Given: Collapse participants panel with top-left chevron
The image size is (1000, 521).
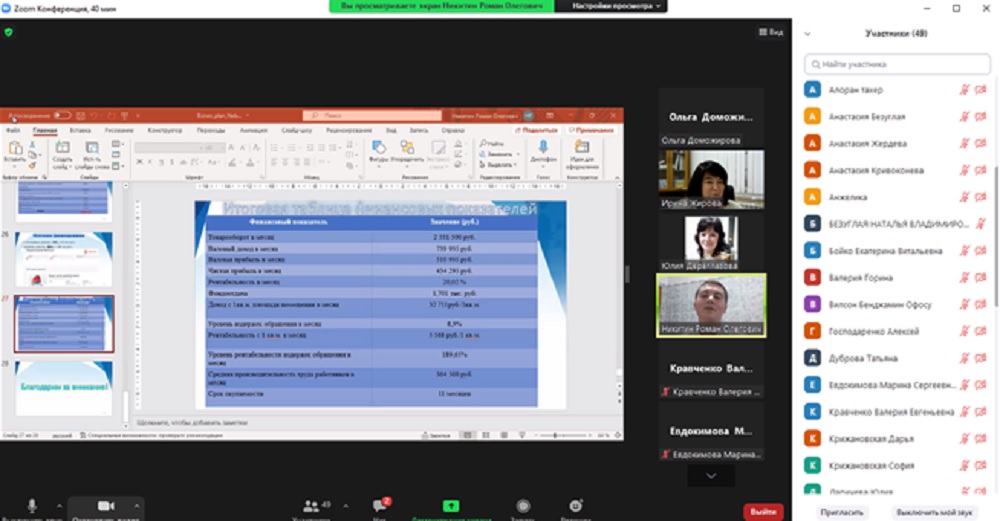Looking at the screenshot, I should pyautogui.click(x=807, y=34).
